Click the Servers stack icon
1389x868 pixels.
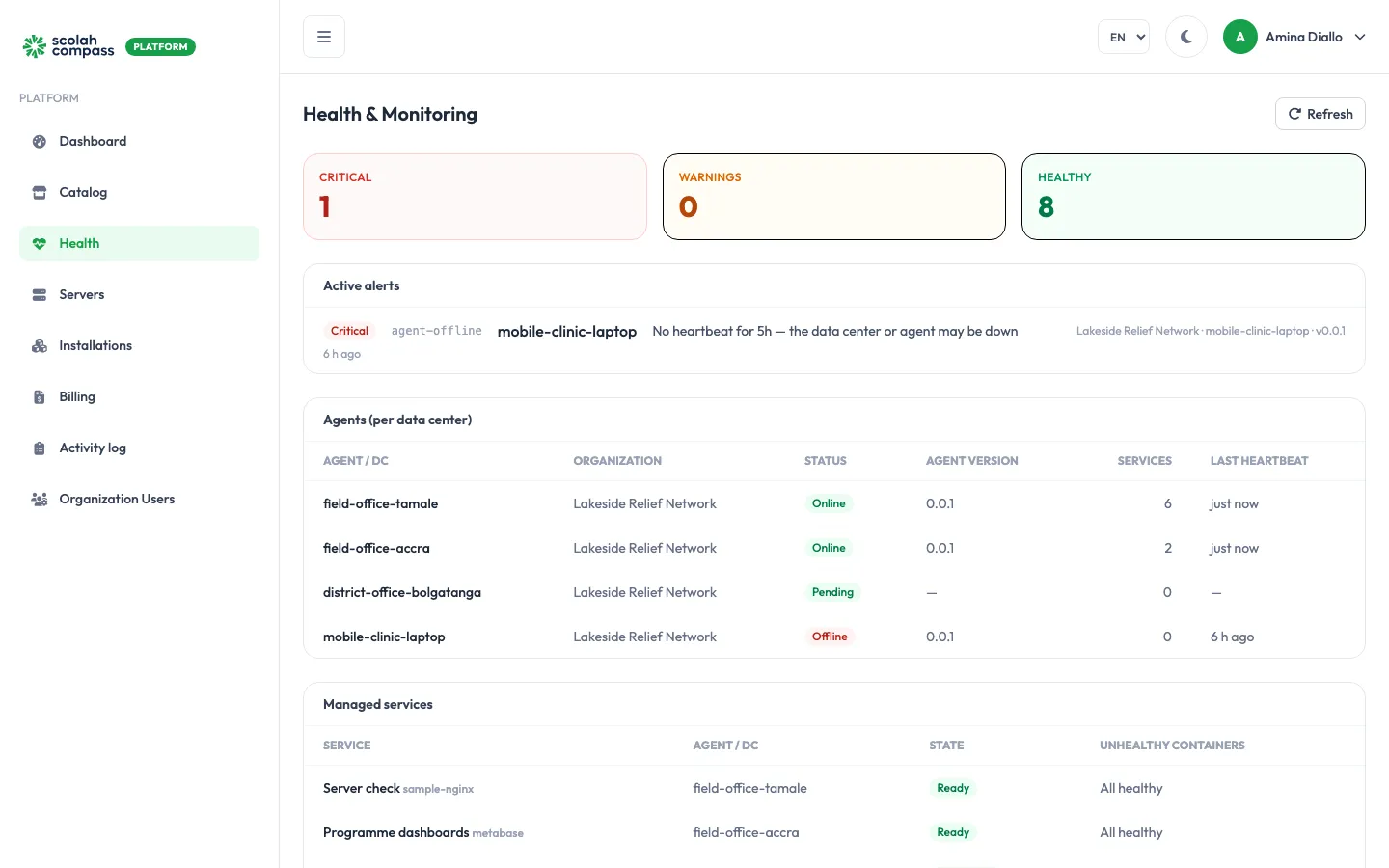coord(40,294)
